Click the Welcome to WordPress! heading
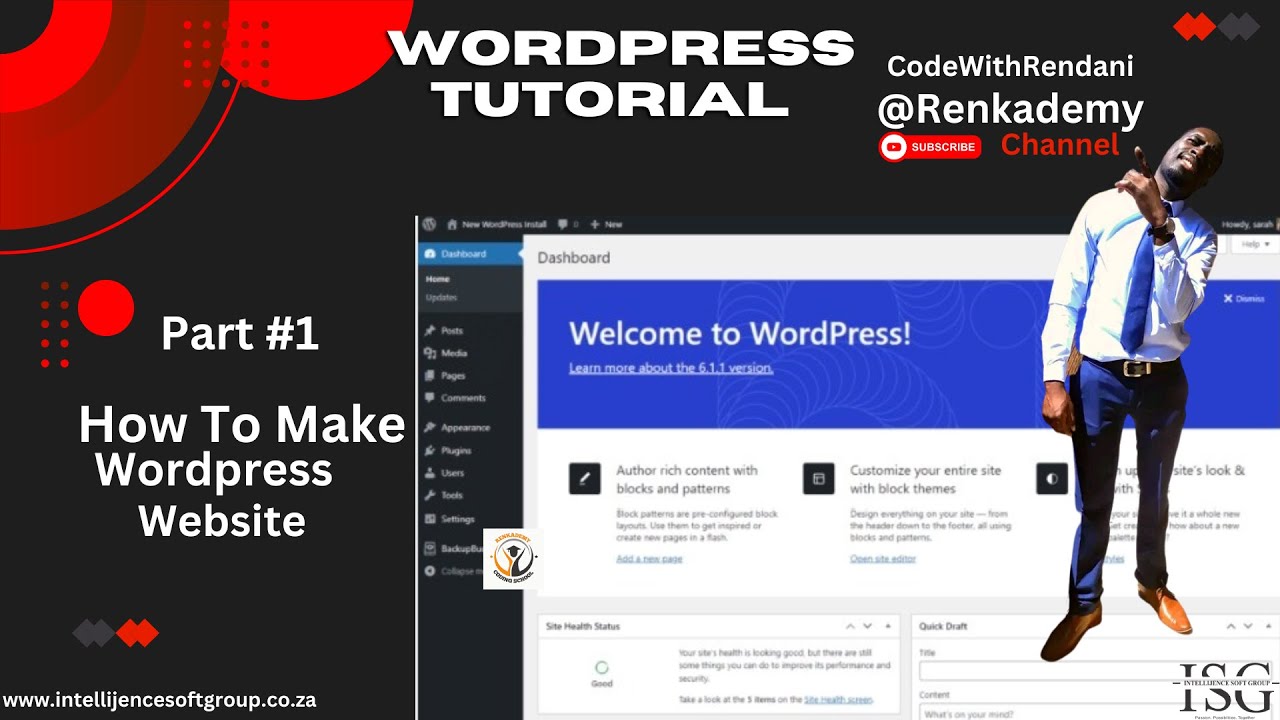This screenshot has height=720, width=1280. [740, 333]
